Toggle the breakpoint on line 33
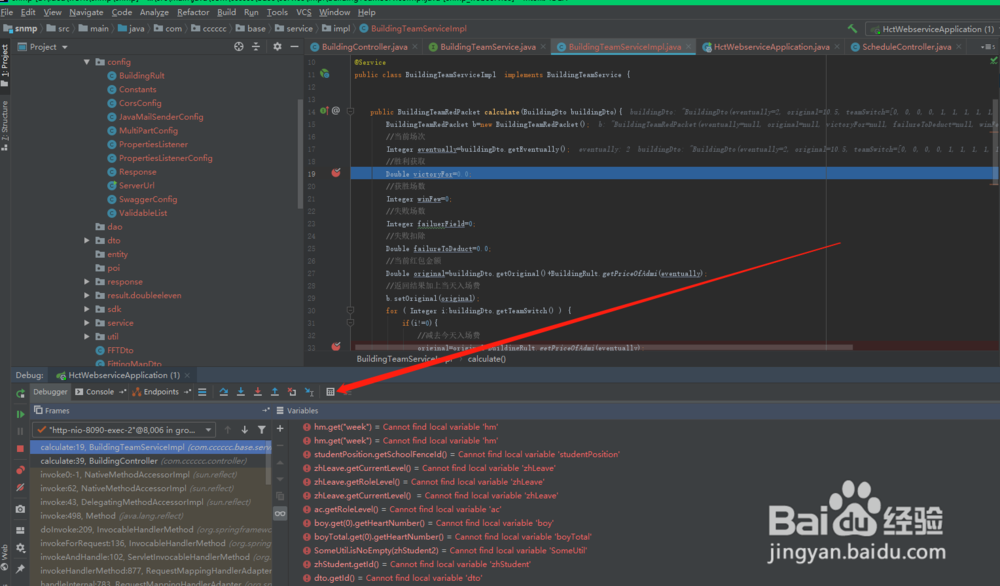1000x586 pixels. 336,346
